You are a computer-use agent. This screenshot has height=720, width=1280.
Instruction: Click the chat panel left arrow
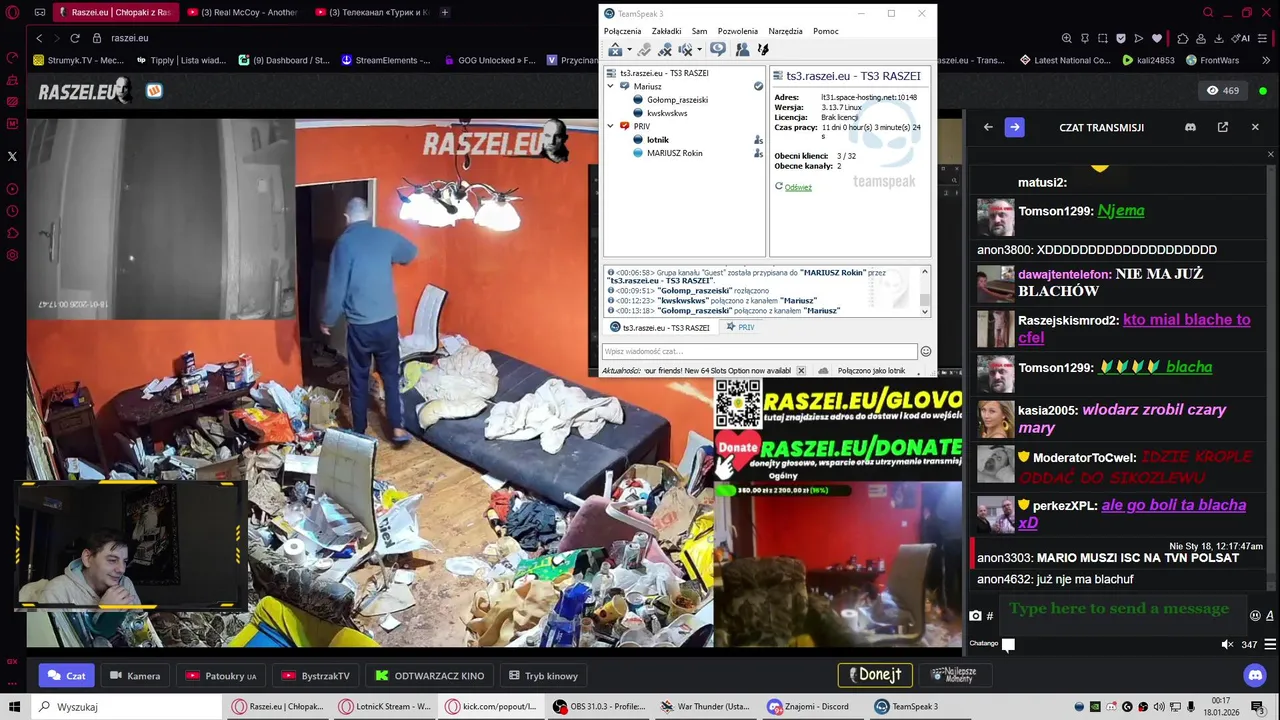(988, 127)
